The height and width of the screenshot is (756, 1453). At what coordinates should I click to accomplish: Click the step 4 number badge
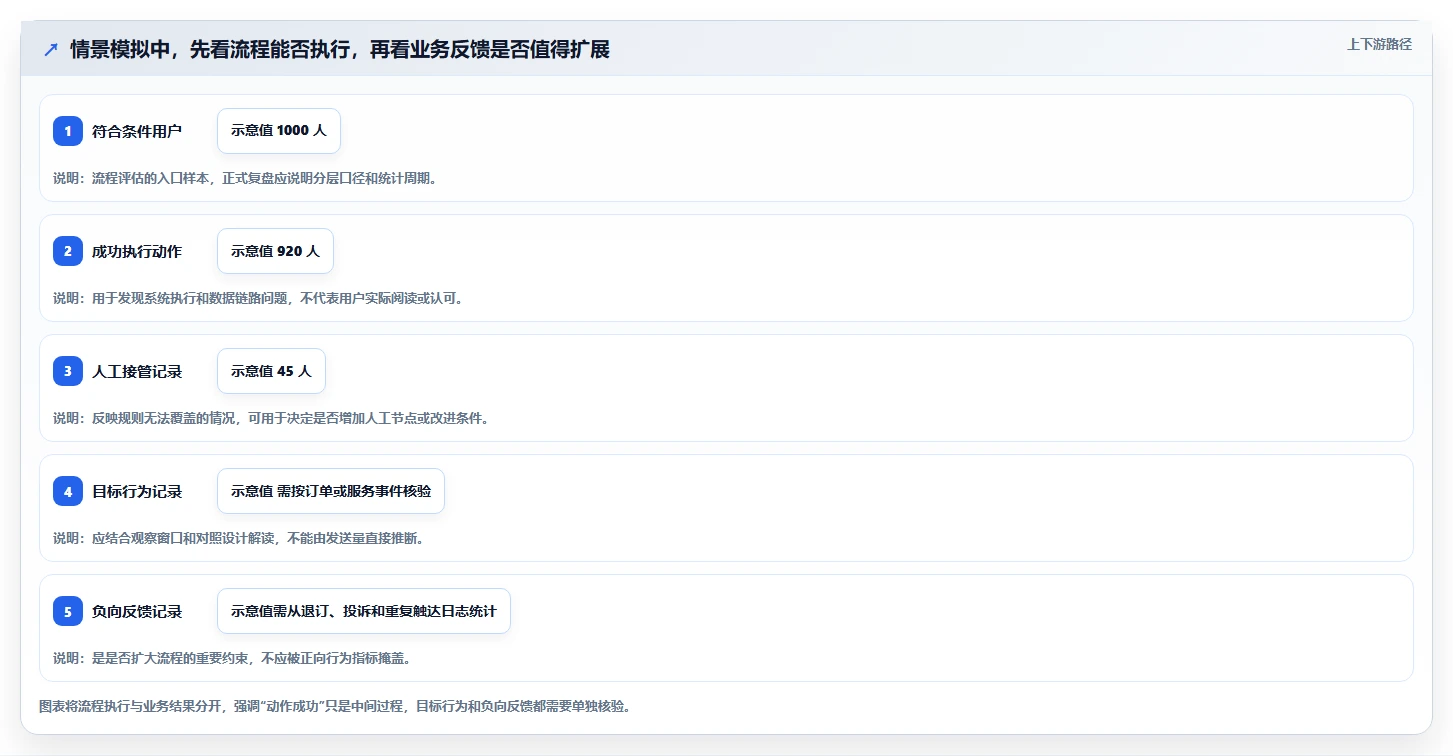[68, 491]
